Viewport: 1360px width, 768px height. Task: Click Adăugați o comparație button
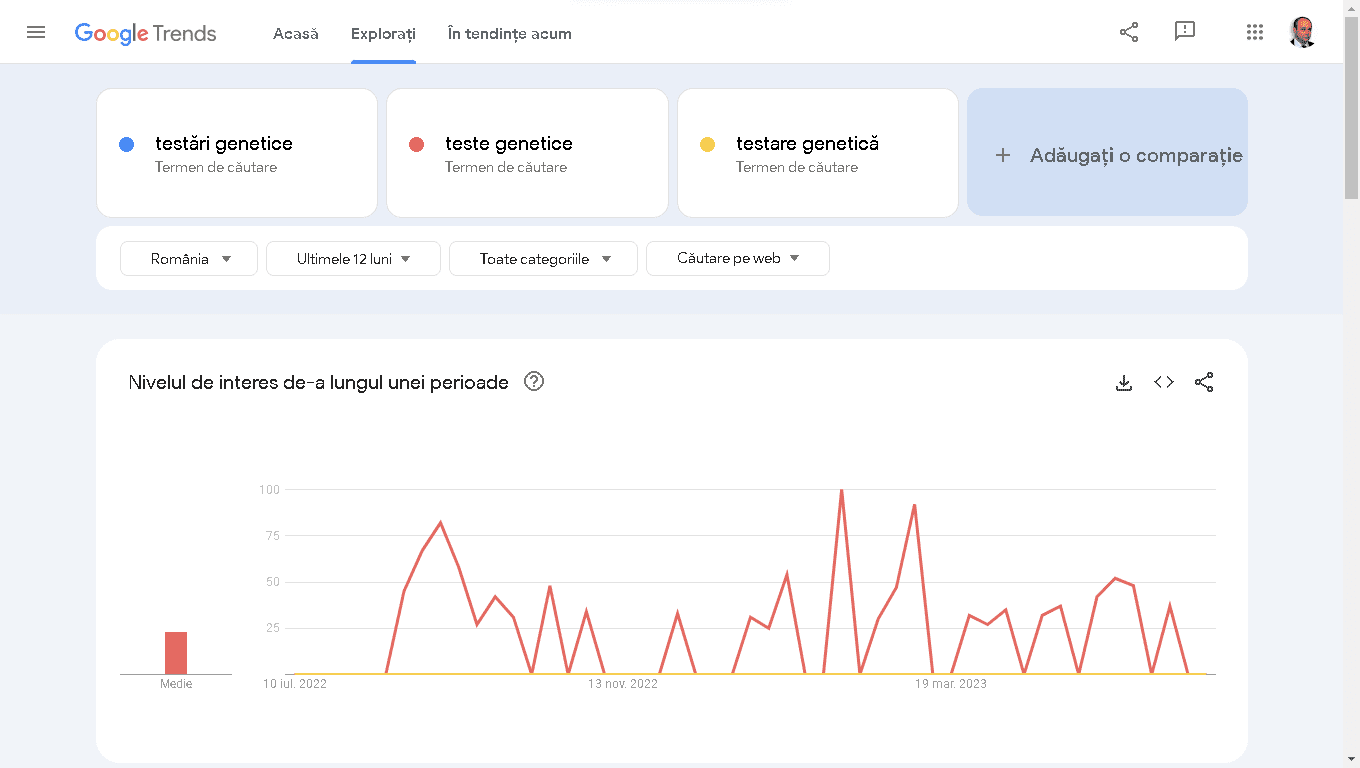click(1107, 155)
